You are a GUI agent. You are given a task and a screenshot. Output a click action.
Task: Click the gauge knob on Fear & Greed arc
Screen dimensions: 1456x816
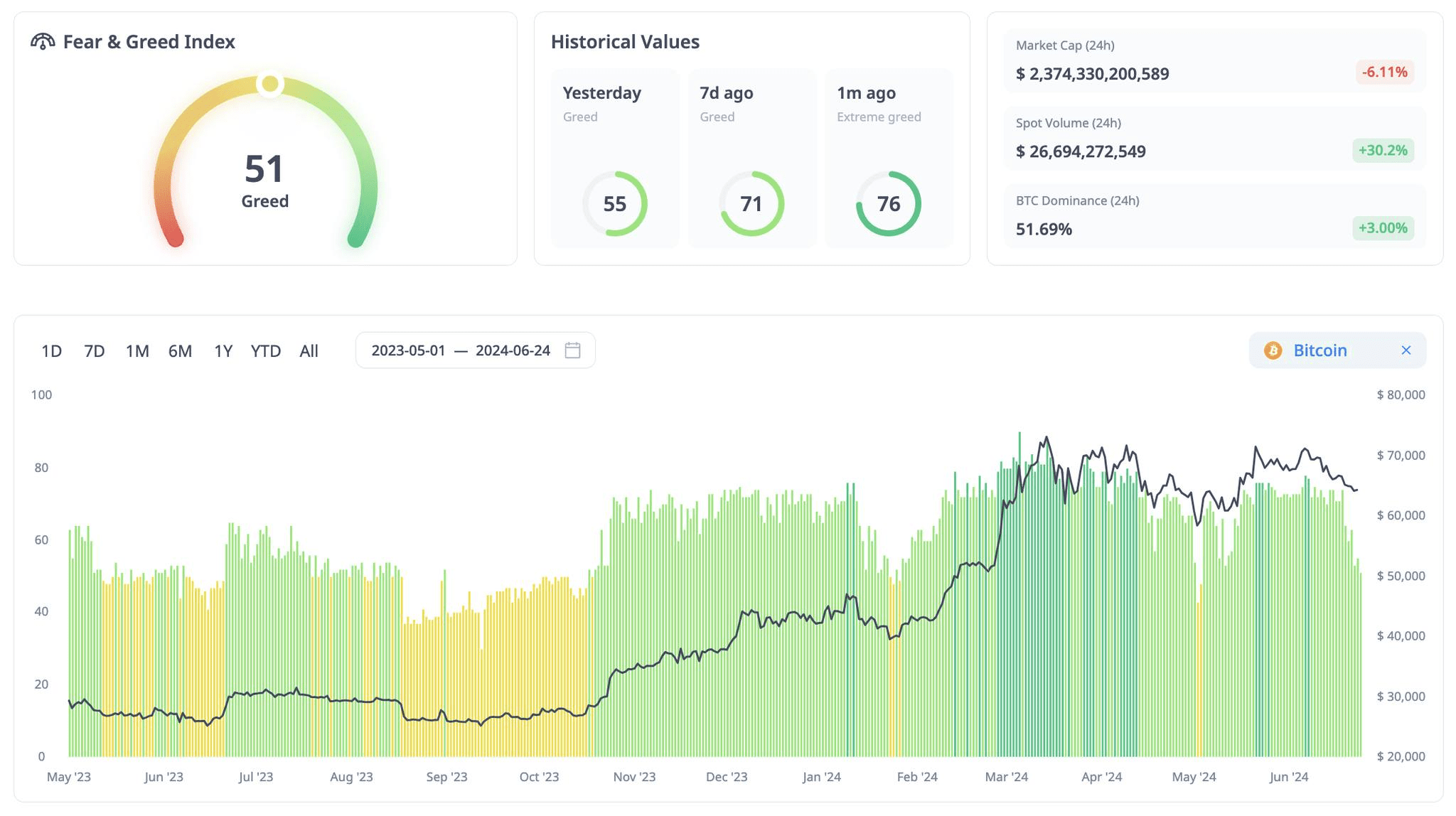270,85
